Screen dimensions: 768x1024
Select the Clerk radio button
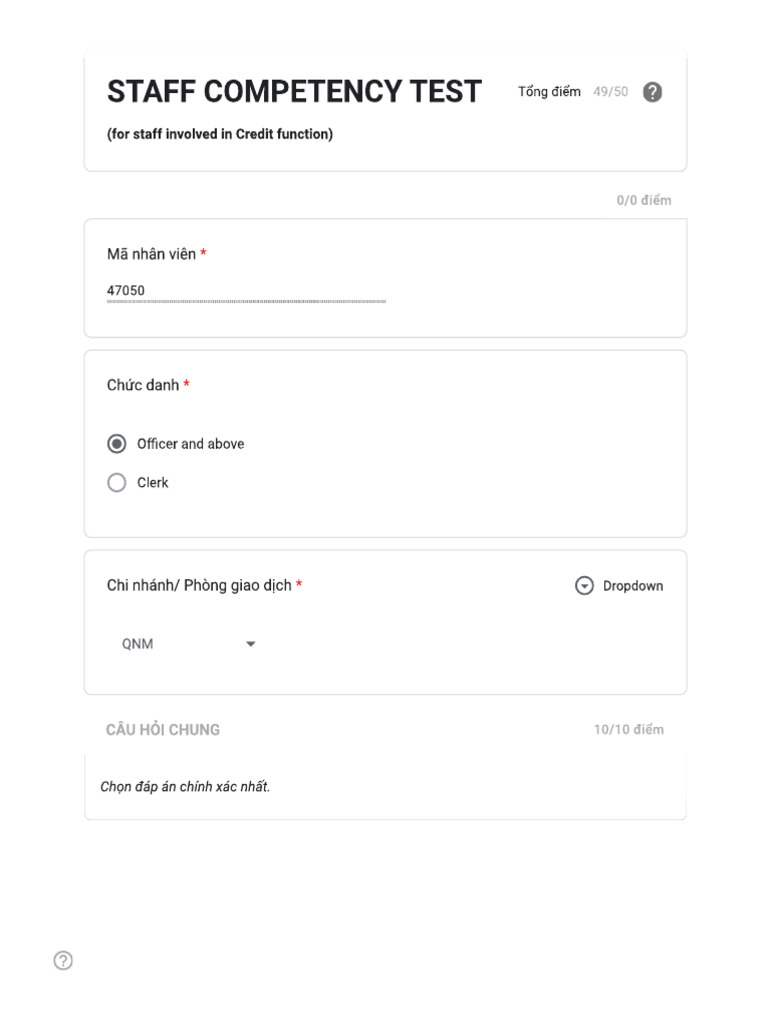point(117,482)
